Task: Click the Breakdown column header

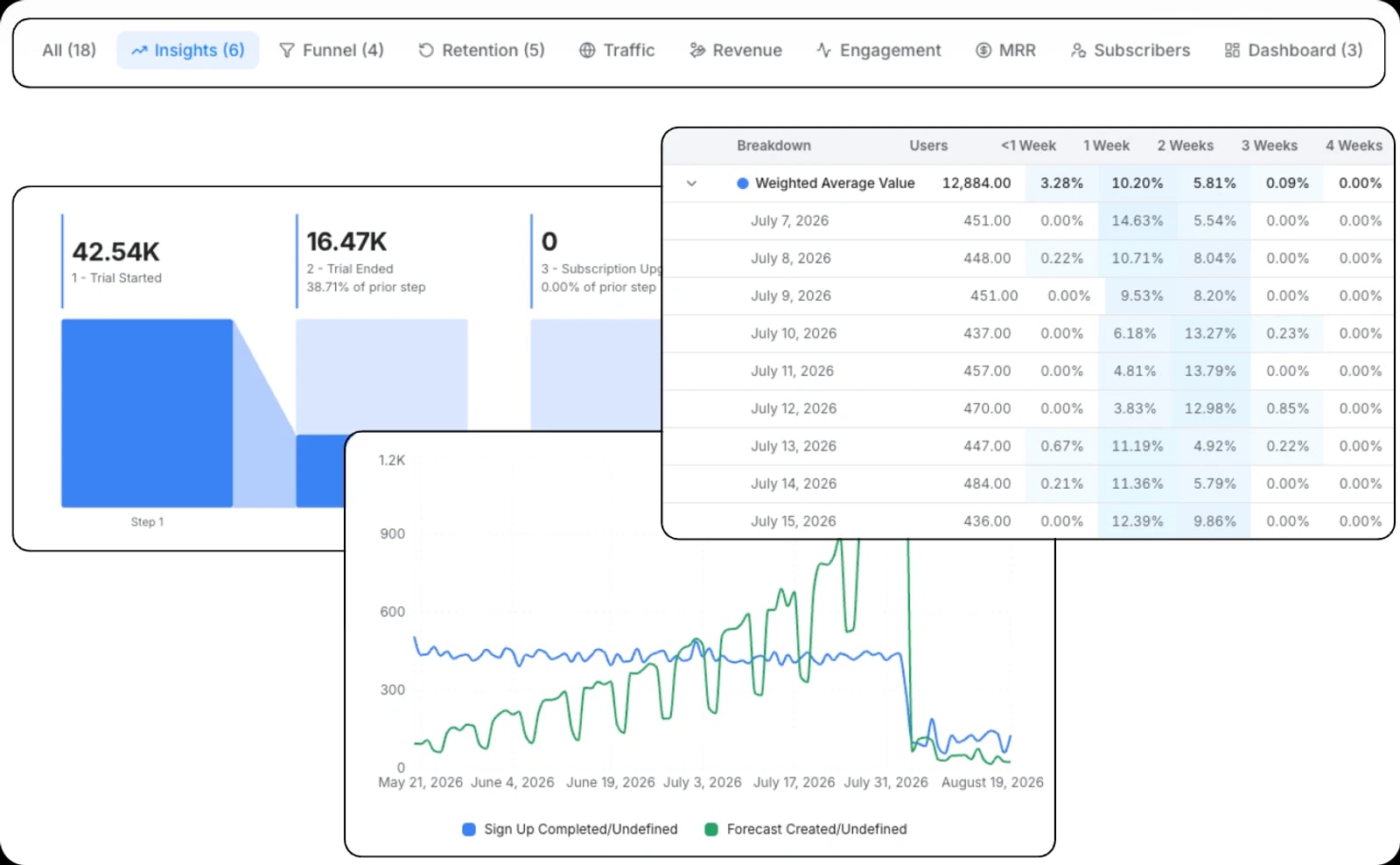Action: click(x=773, y=146)
